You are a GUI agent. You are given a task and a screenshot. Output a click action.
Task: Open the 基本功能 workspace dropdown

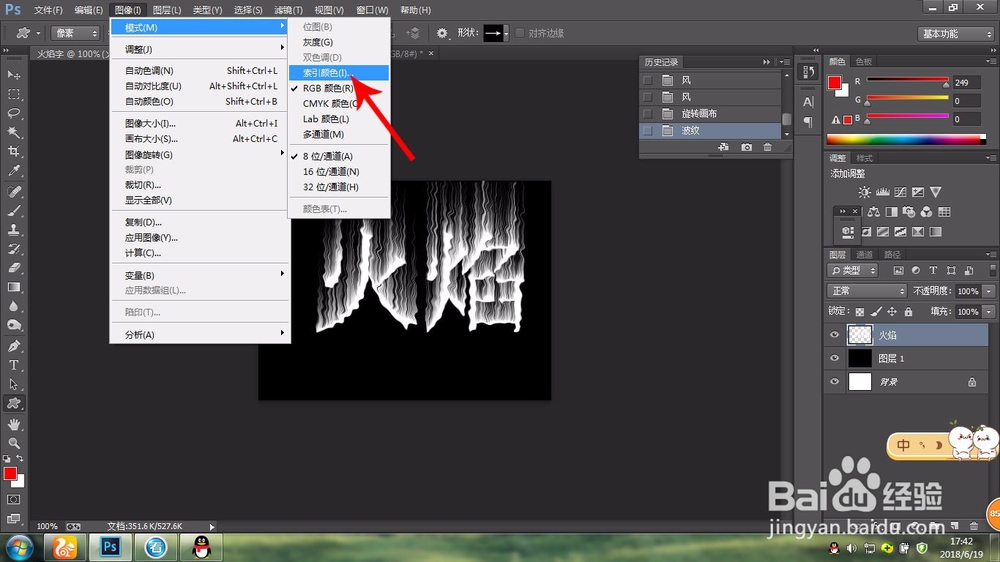point(955,34)
